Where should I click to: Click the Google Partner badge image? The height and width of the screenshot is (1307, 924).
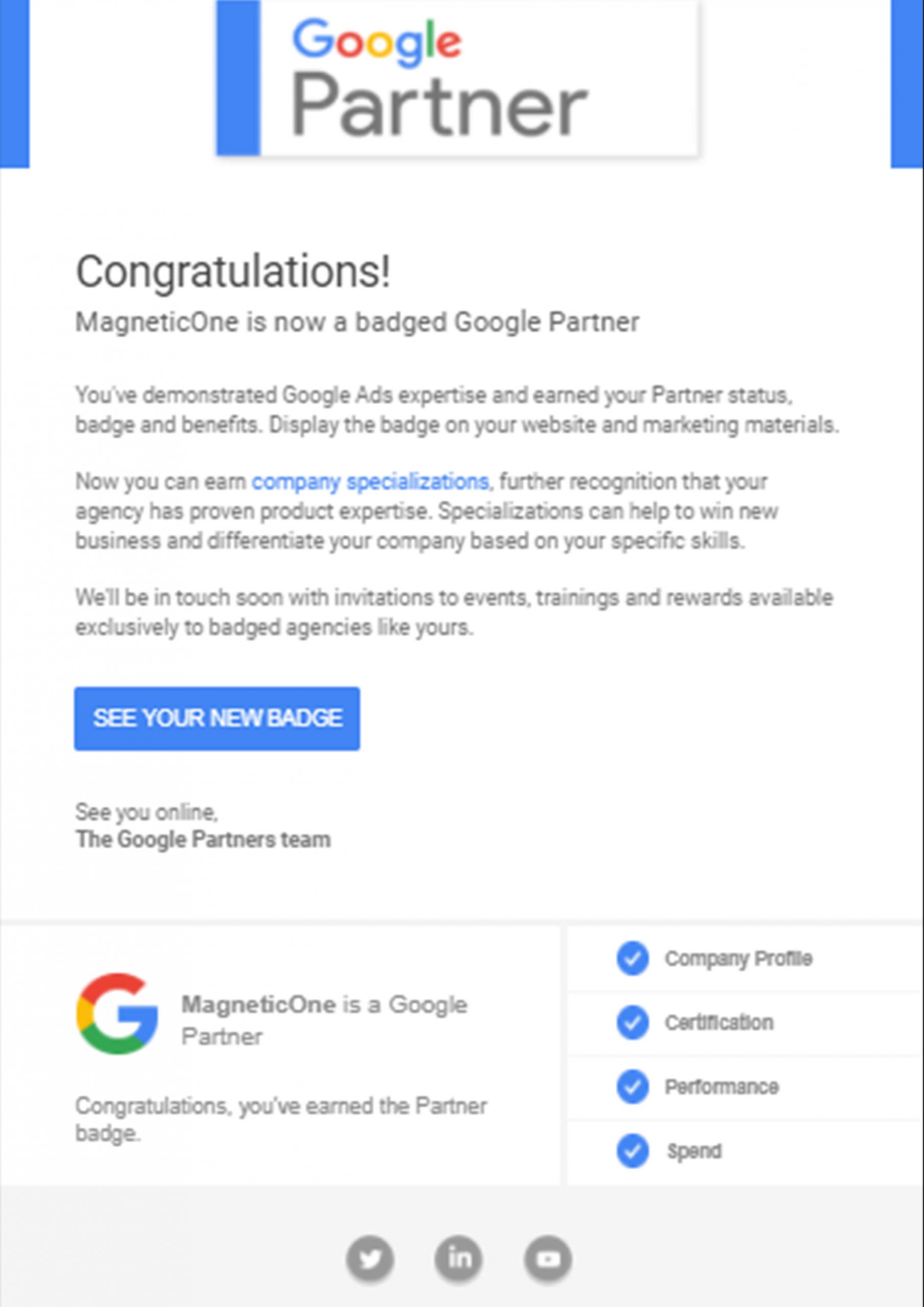[456, 78]
